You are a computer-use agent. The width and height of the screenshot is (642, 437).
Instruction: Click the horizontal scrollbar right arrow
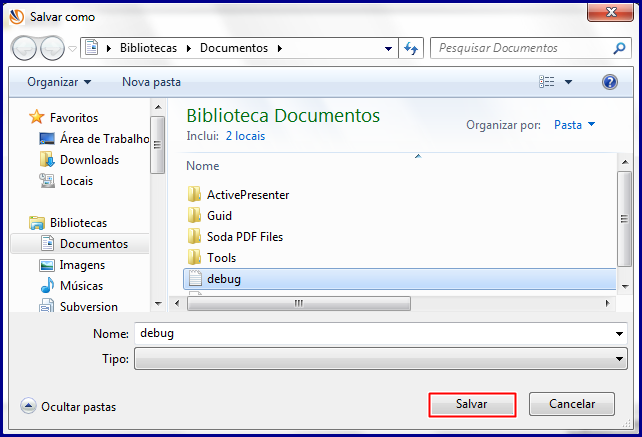(x=608, y=303)
